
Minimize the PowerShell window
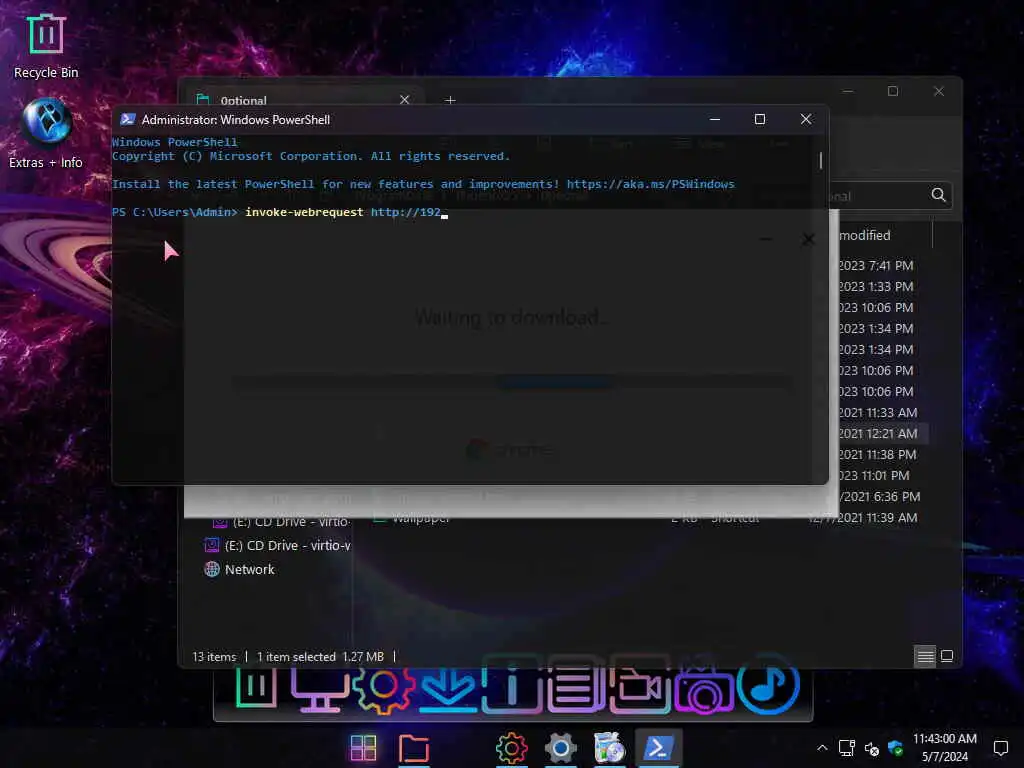point(714,120)
